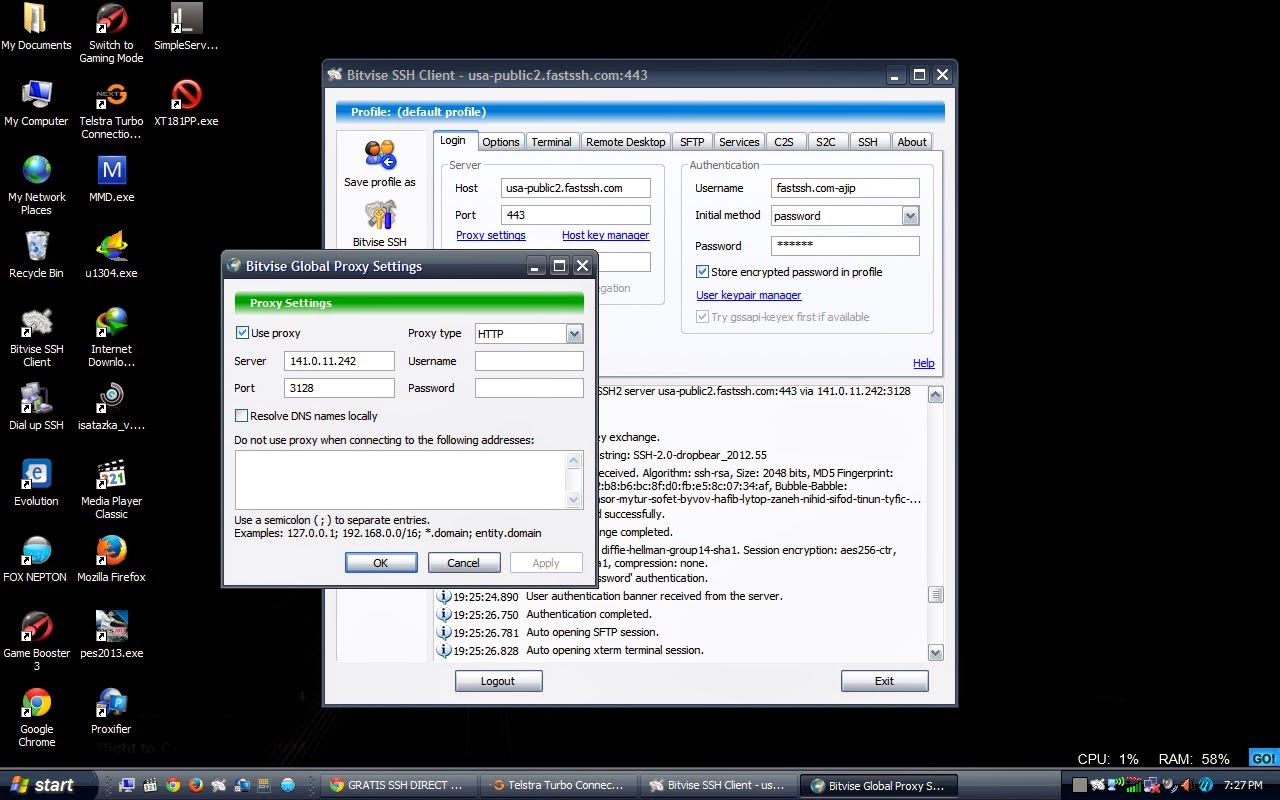
Task: Focus the proxy Password field
Action: tap(529, 388)
